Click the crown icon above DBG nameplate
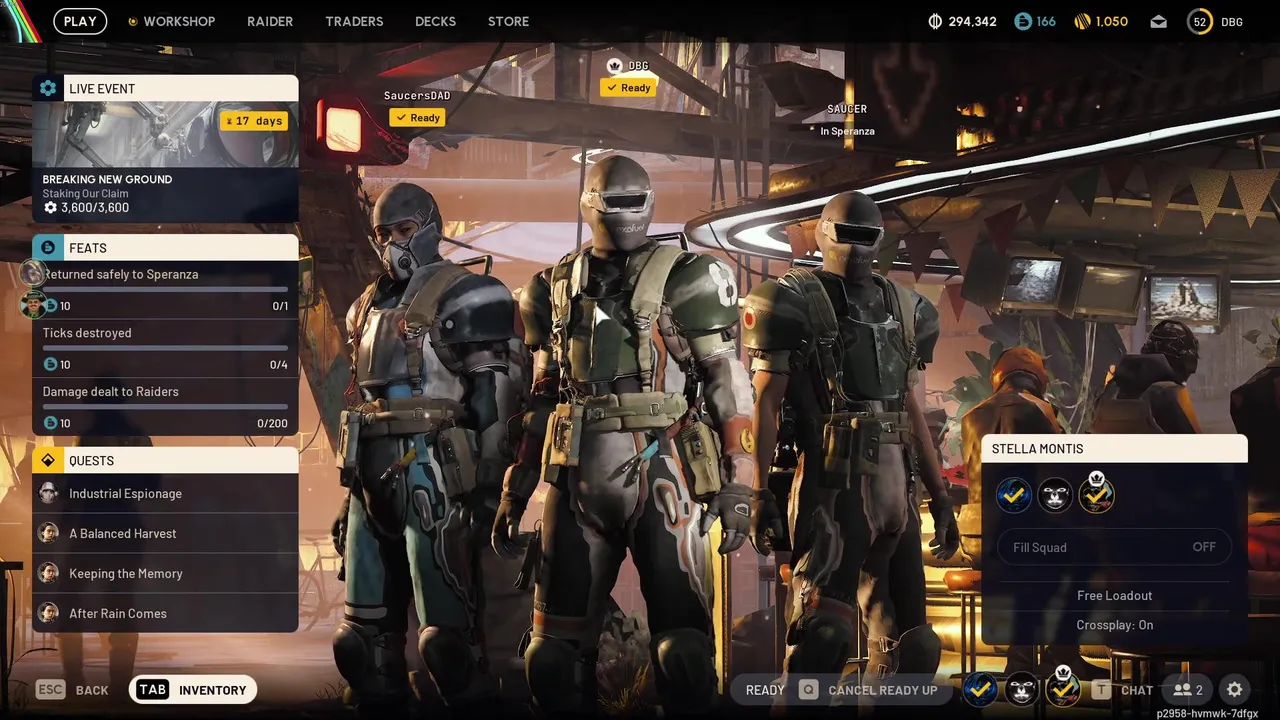The width and height of the screenshot is (1280, 720). (x=615, y=66)
